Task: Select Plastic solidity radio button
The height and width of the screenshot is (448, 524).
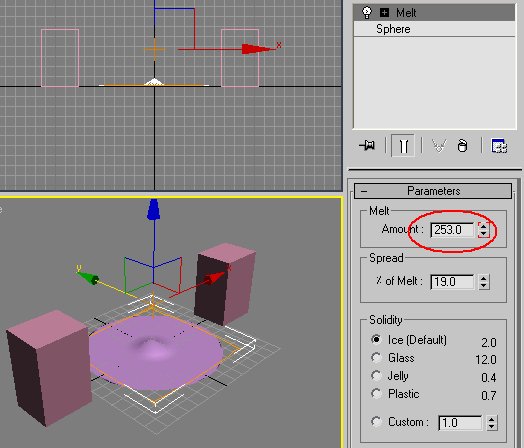Action: [376, 394]
